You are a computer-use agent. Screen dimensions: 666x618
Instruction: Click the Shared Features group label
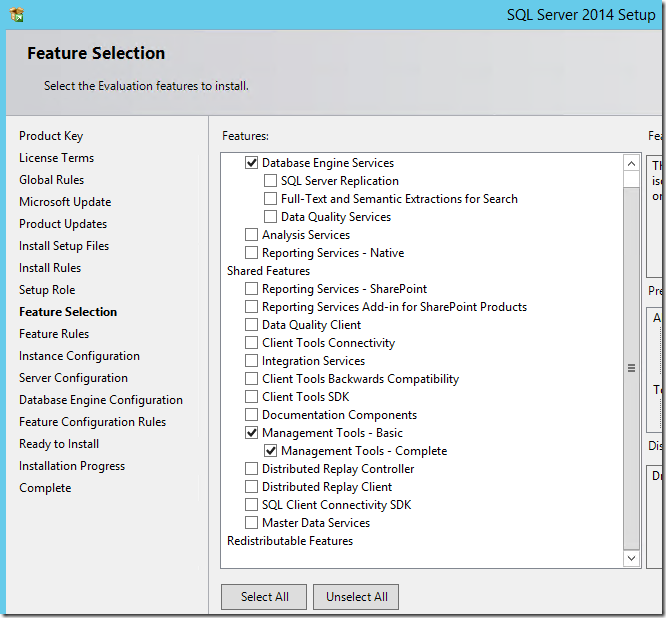[x=268, y=271]
